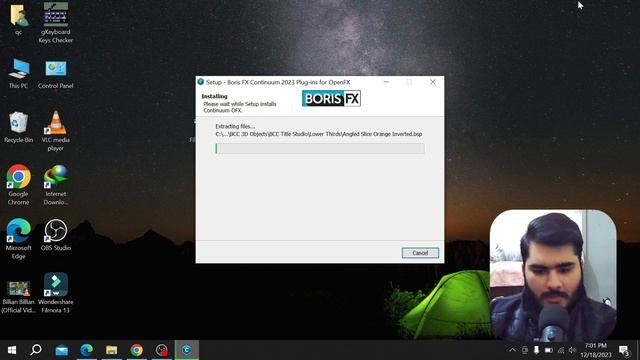
Task: Launch OBS Studio shortcut
Action: (56, 235)
